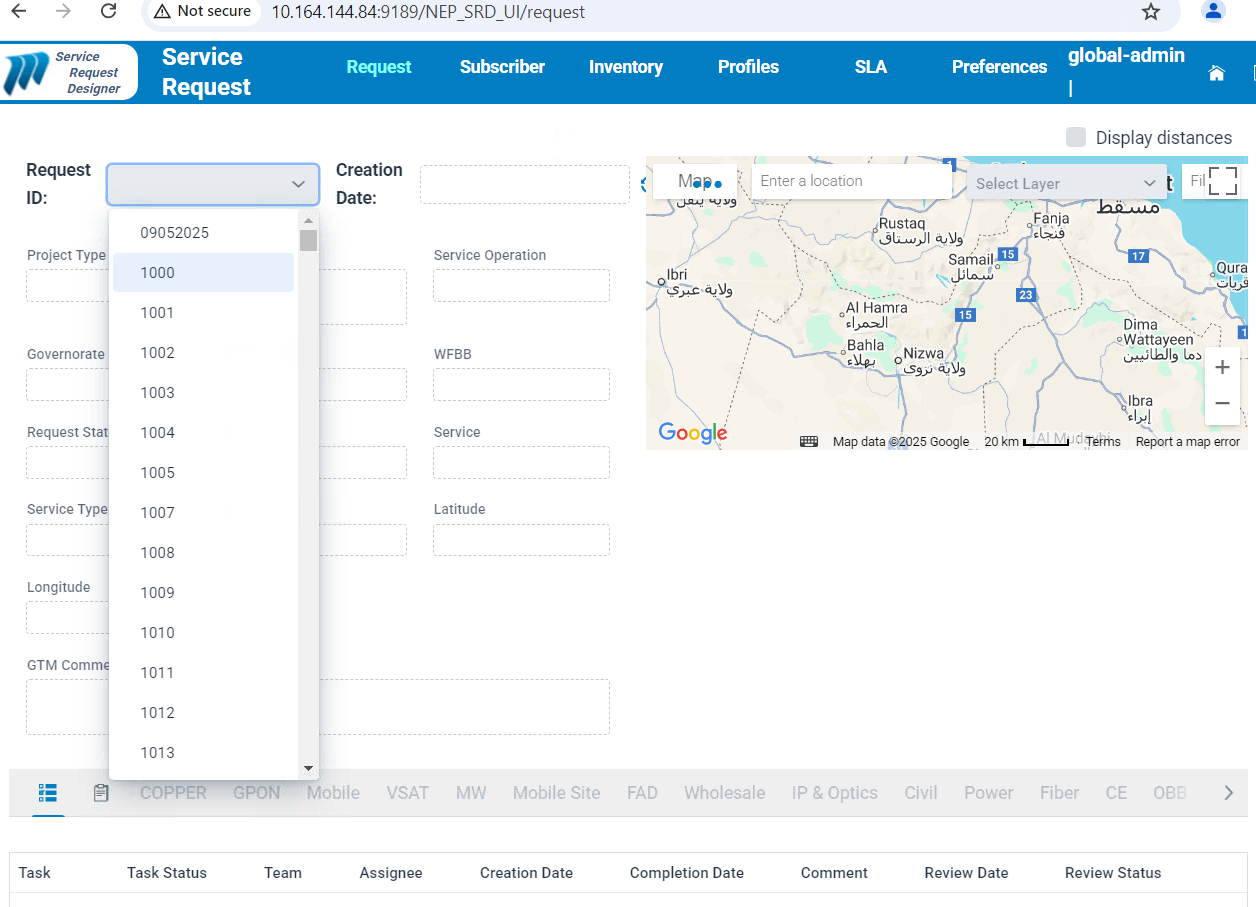Toggle fullscreen map view
The width and height of the screenshot is (1256, 907).
[x=1222, y=181]
